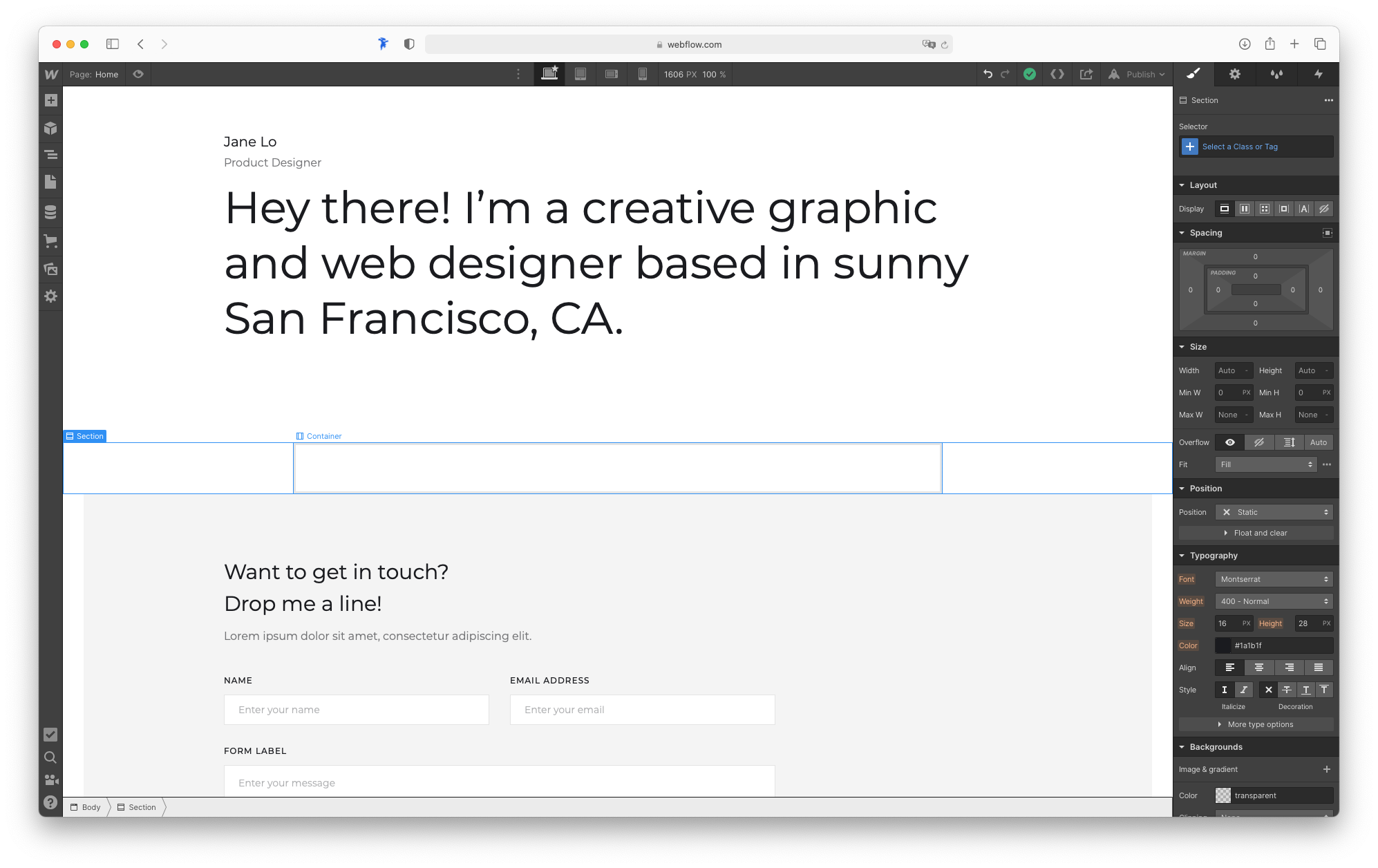
Task: Open the Add Elements panel
Action: 50,100
